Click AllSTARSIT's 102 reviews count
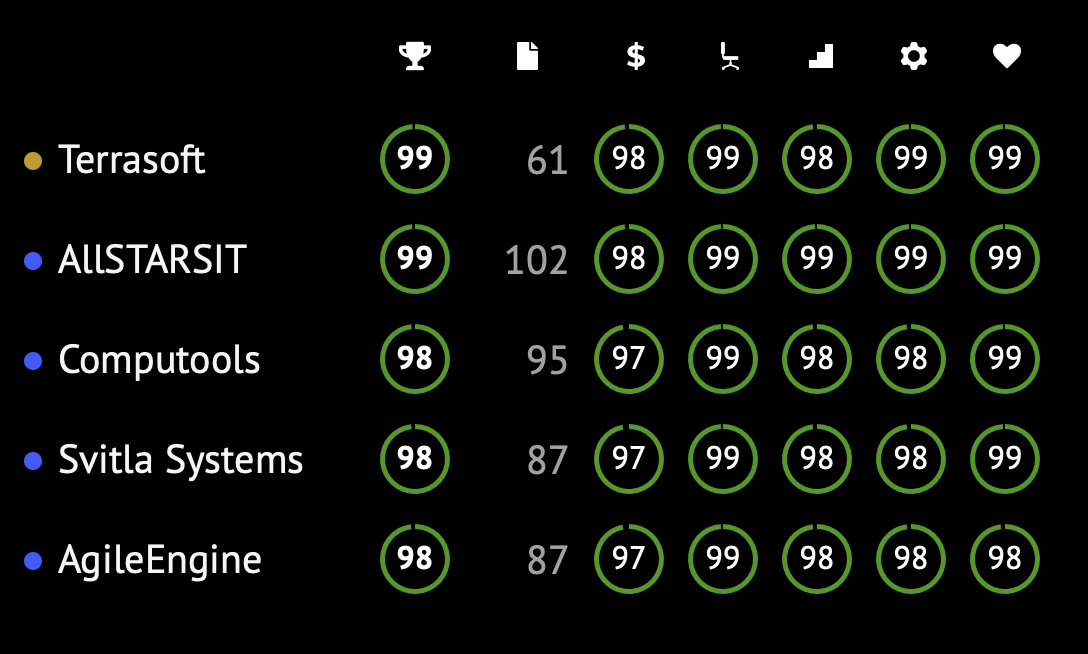Image resolution: width=1088 pixels, height=654 pixels. 536,261
